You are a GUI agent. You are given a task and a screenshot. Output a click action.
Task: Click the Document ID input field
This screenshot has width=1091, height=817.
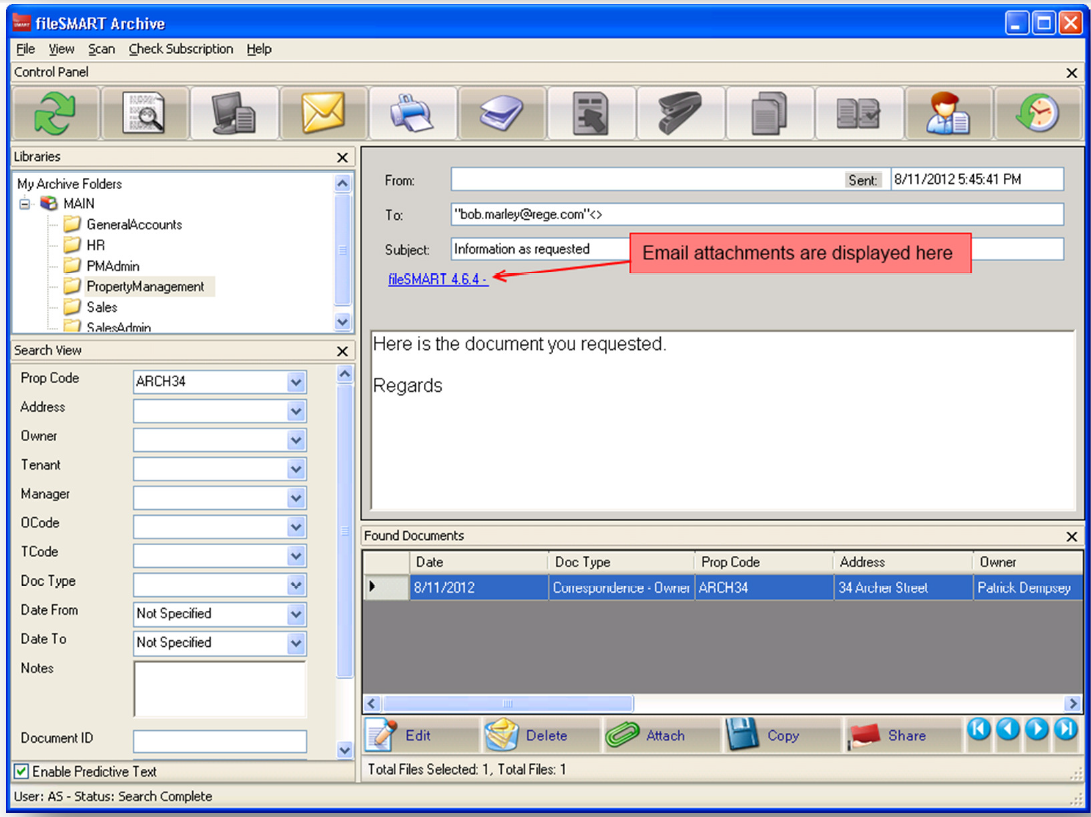(x=220, y=740)
